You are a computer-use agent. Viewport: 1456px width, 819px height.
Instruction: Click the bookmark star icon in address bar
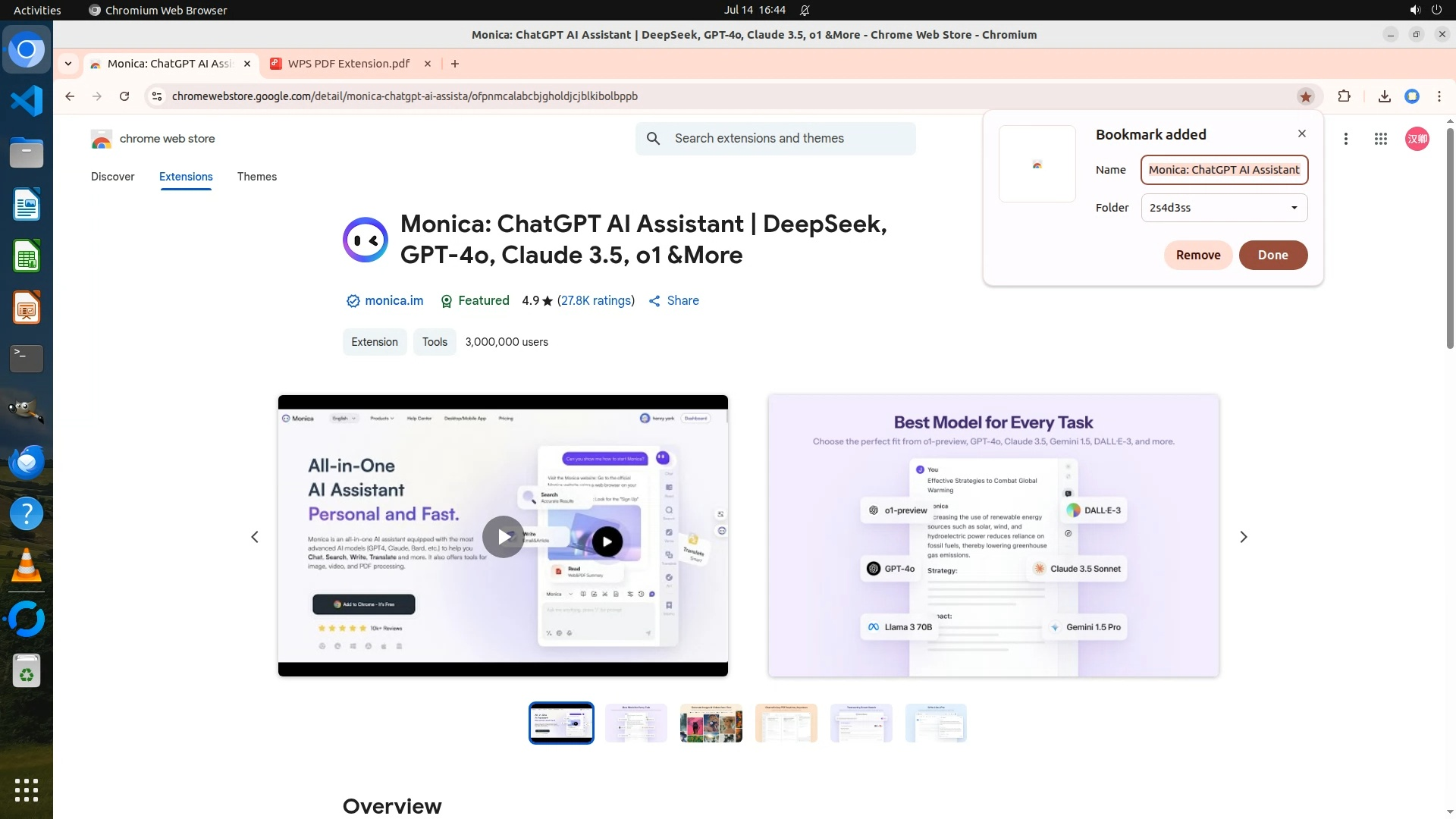[x=1305, y=96]
